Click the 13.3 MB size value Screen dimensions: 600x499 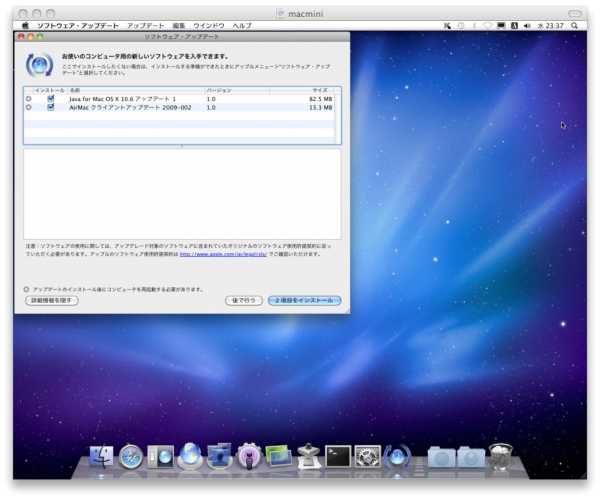click(321, 108)
